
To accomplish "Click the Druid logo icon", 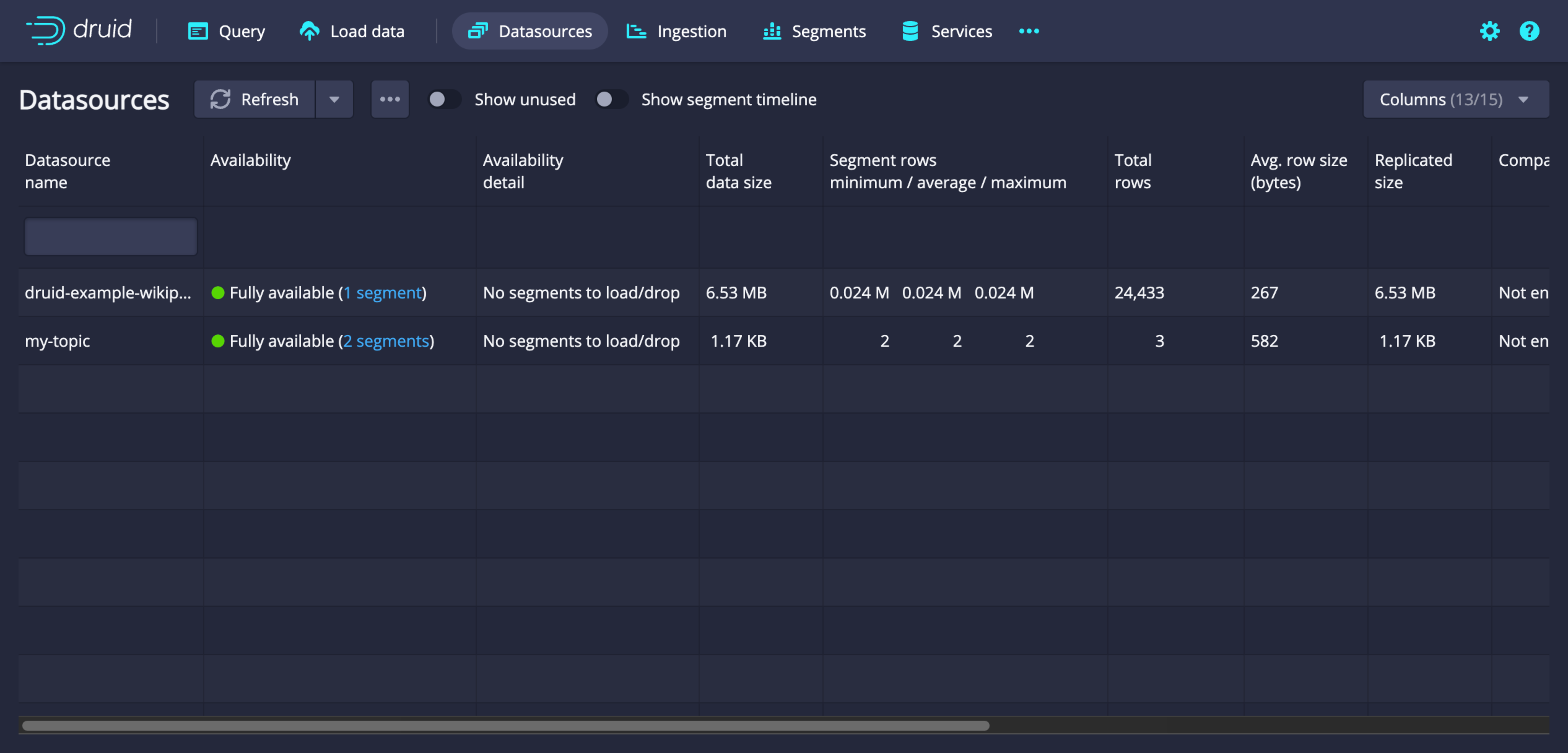I will coord(45,30).
